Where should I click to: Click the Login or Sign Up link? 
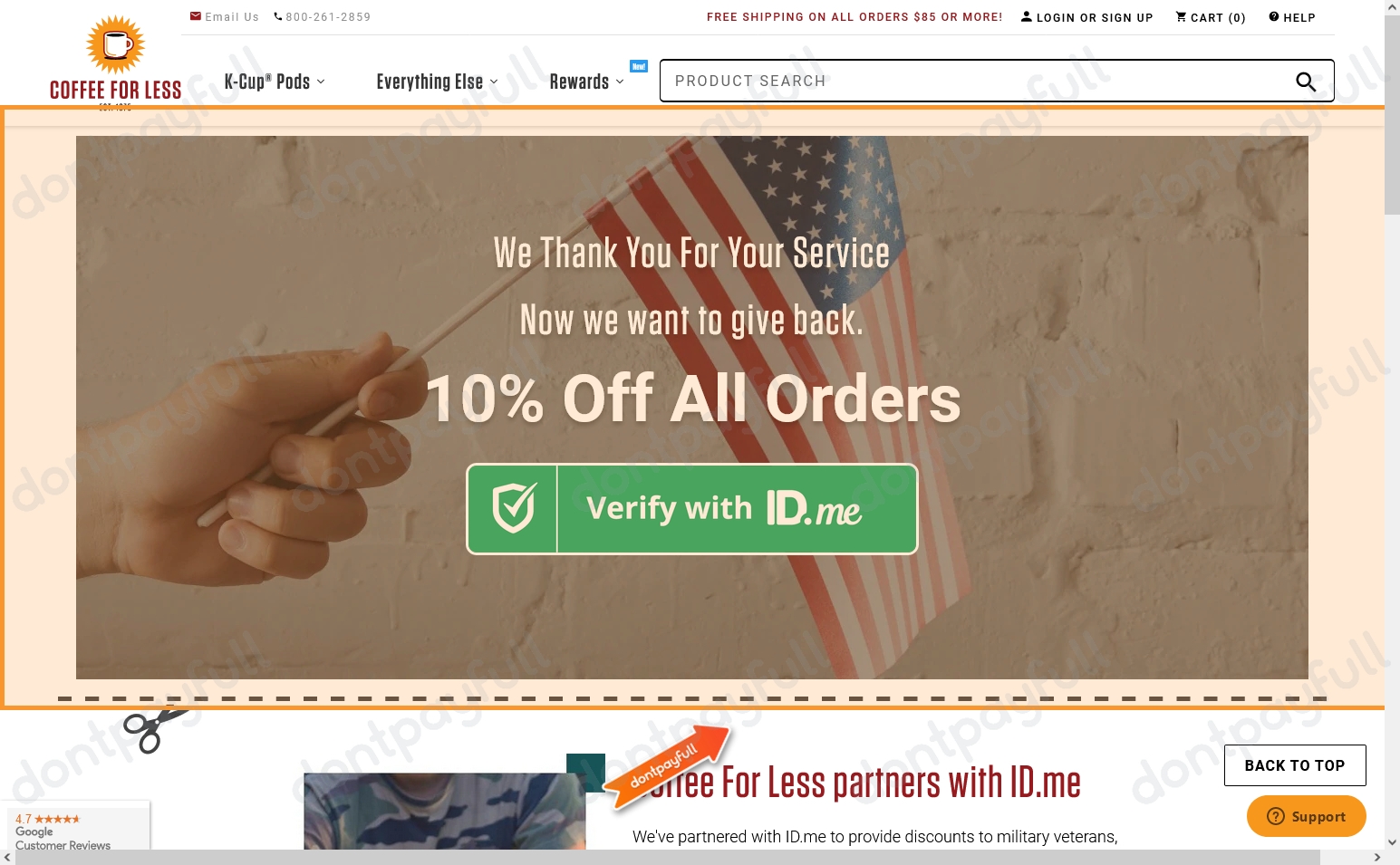1095,17
